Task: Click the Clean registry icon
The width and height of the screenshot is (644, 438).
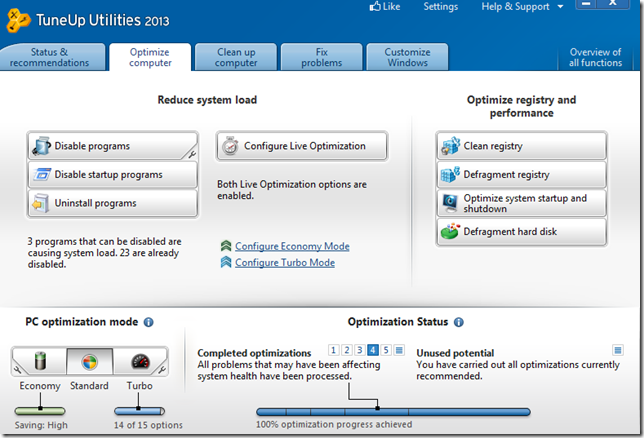Action: point(451,146)
